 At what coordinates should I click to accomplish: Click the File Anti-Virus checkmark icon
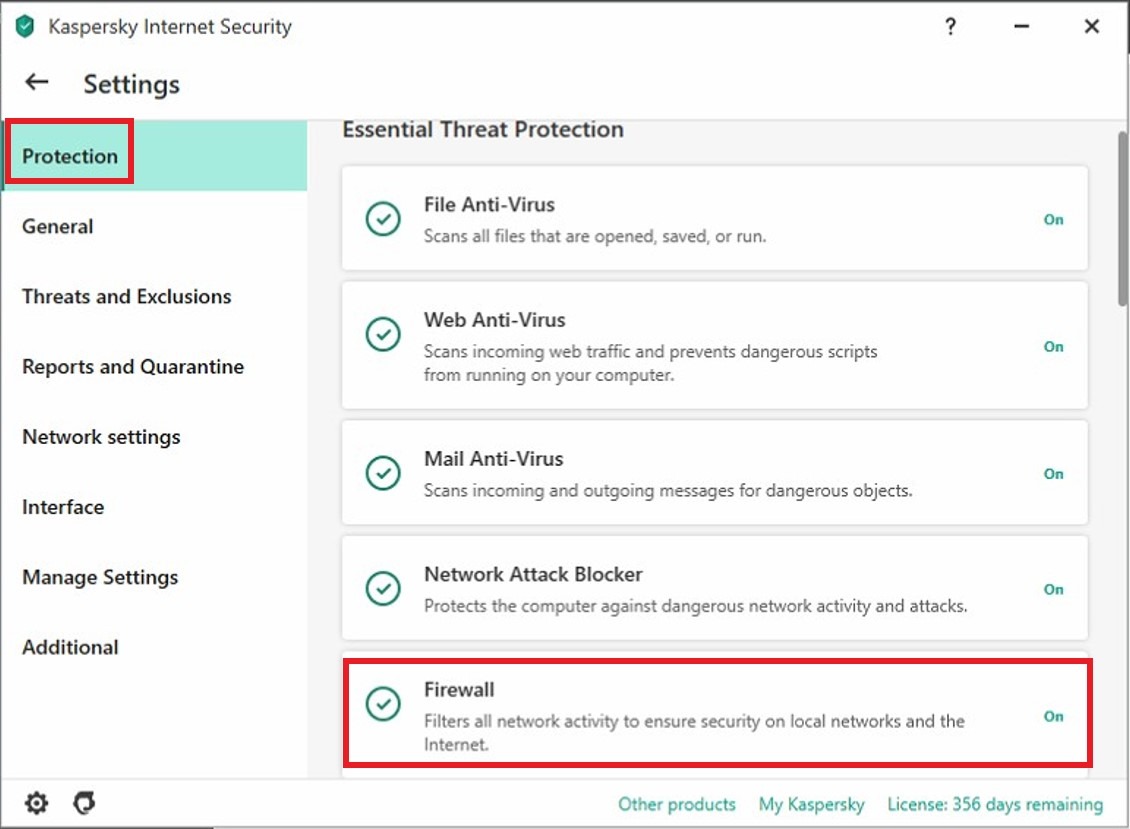[383, 219]
